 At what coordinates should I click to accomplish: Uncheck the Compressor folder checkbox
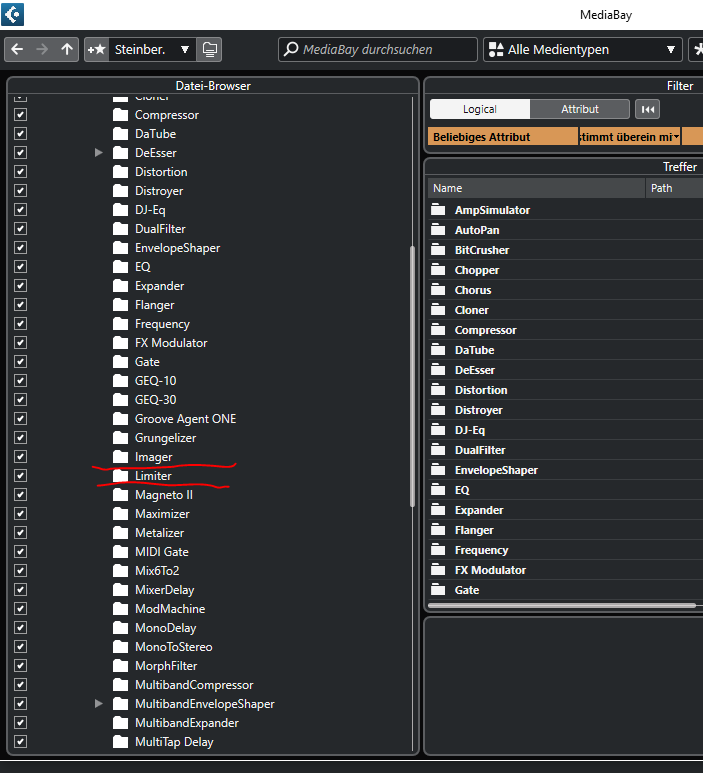coord(21,115)
